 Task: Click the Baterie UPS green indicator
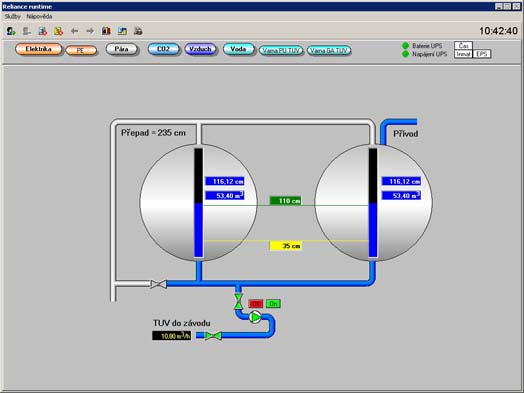(405, 46)
